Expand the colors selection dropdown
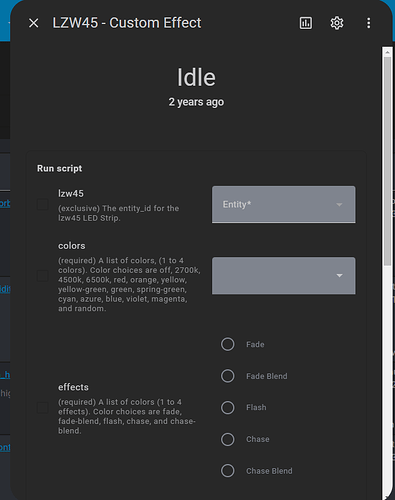The width and height of the screenshot is (395, 500). (x=284, y=276)
